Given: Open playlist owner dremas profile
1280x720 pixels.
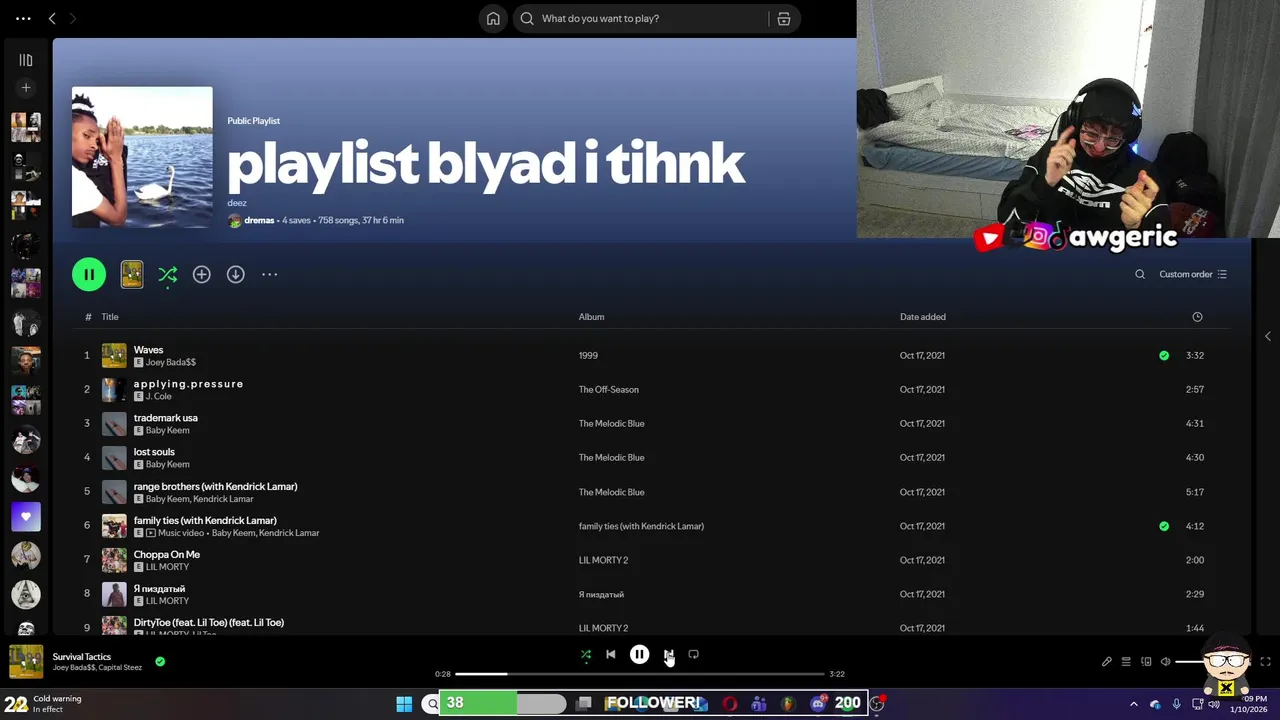Looking at the screenshot, I should click(x=259, y=220).
